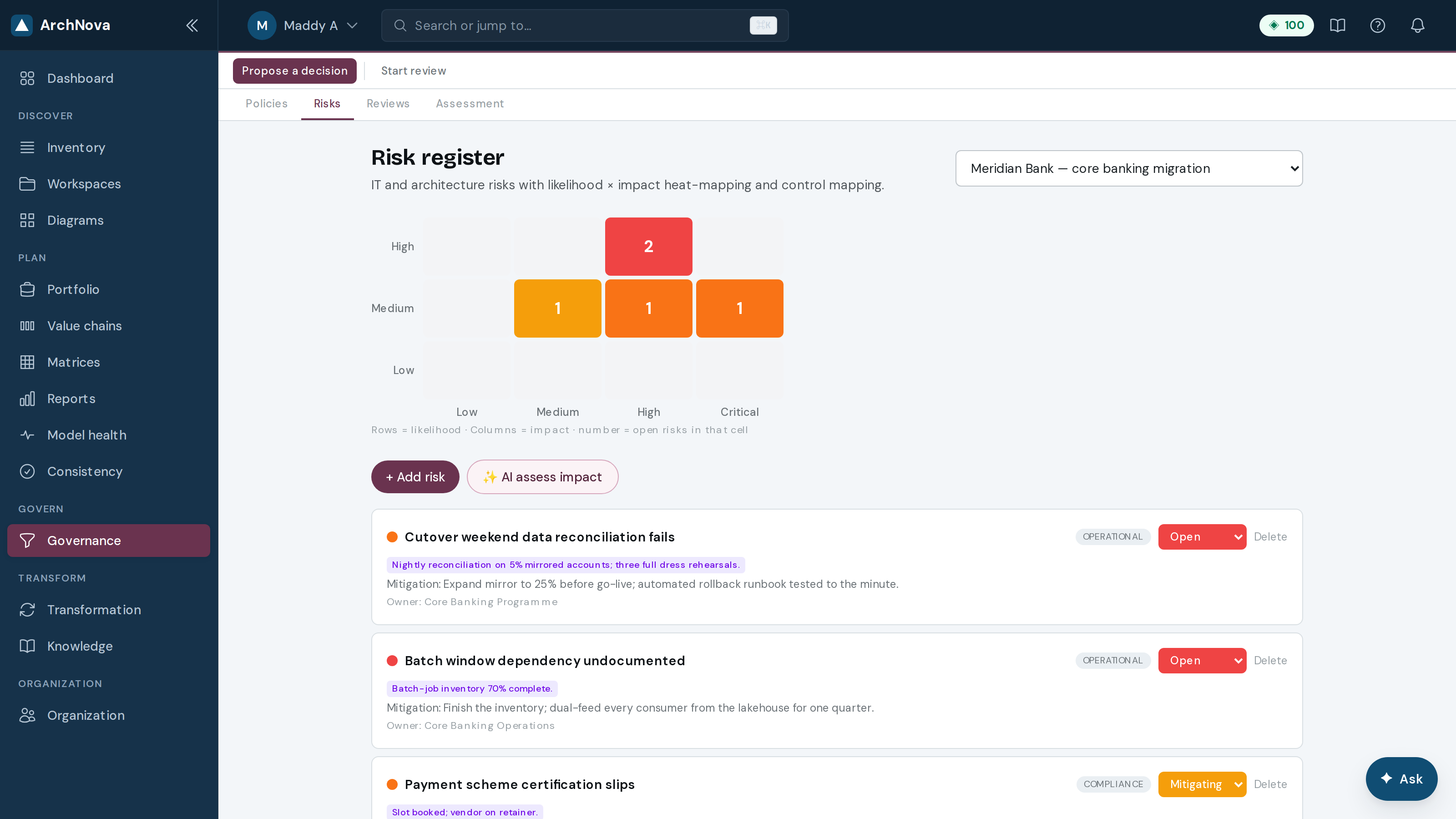1456x819 pixels.
Task: Click the search magnifier icon
Action: (x=400, y=25)
